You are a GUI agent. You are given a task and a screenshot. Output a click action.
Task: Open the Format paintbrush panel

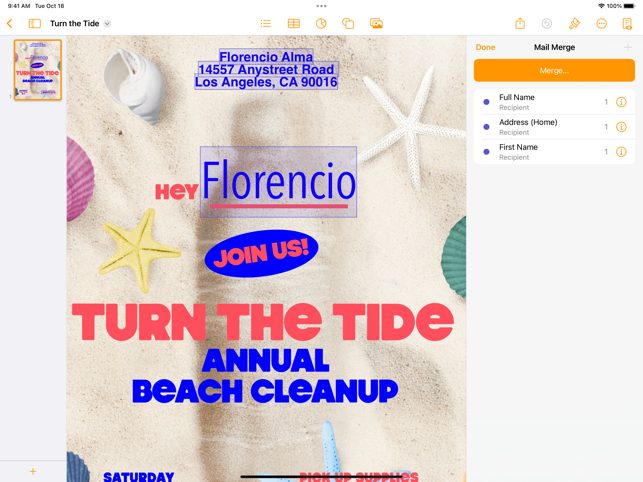pyautogui.click(x=574, y=23)
